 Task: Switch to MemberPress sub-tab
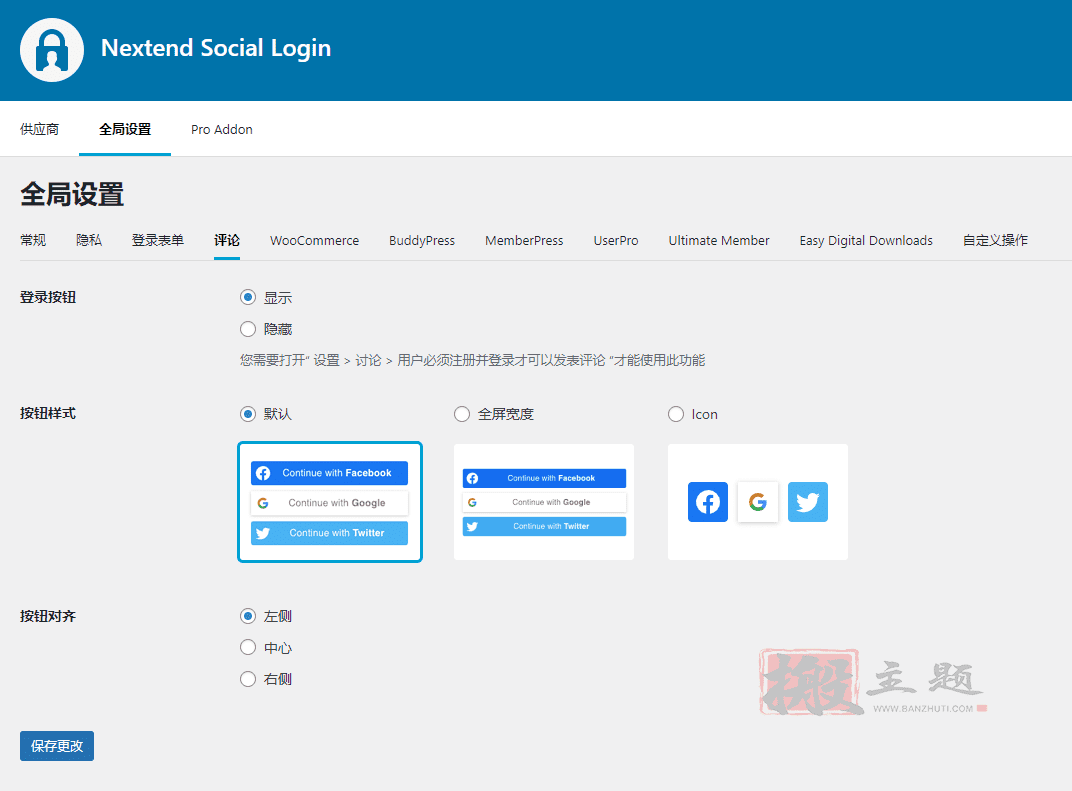524,240
